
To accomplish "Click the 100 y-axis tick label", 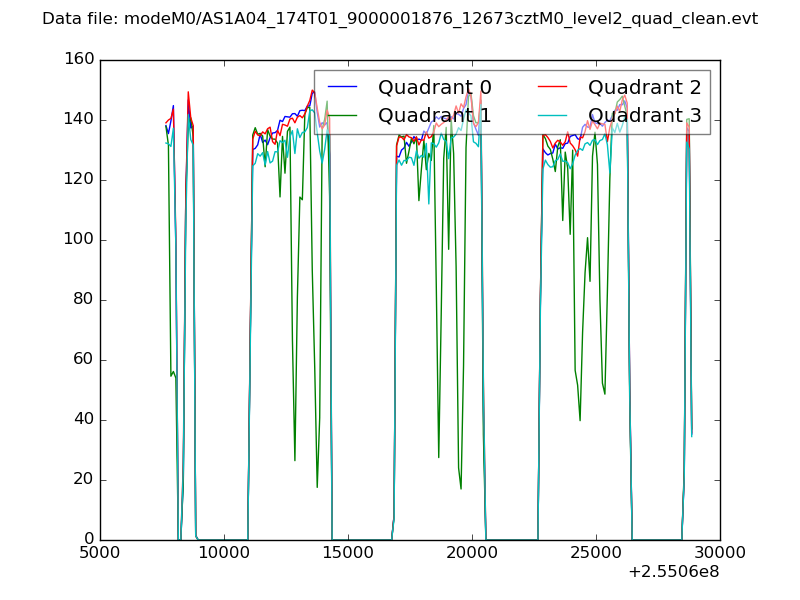I will (78, 240).
